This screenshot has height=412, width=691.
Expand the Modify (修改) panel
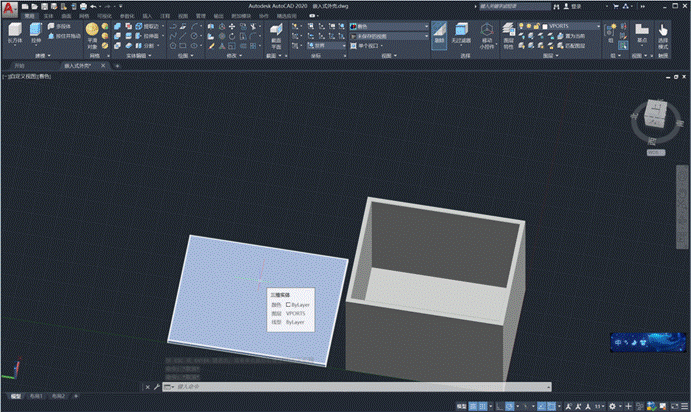tap(234, 56)
